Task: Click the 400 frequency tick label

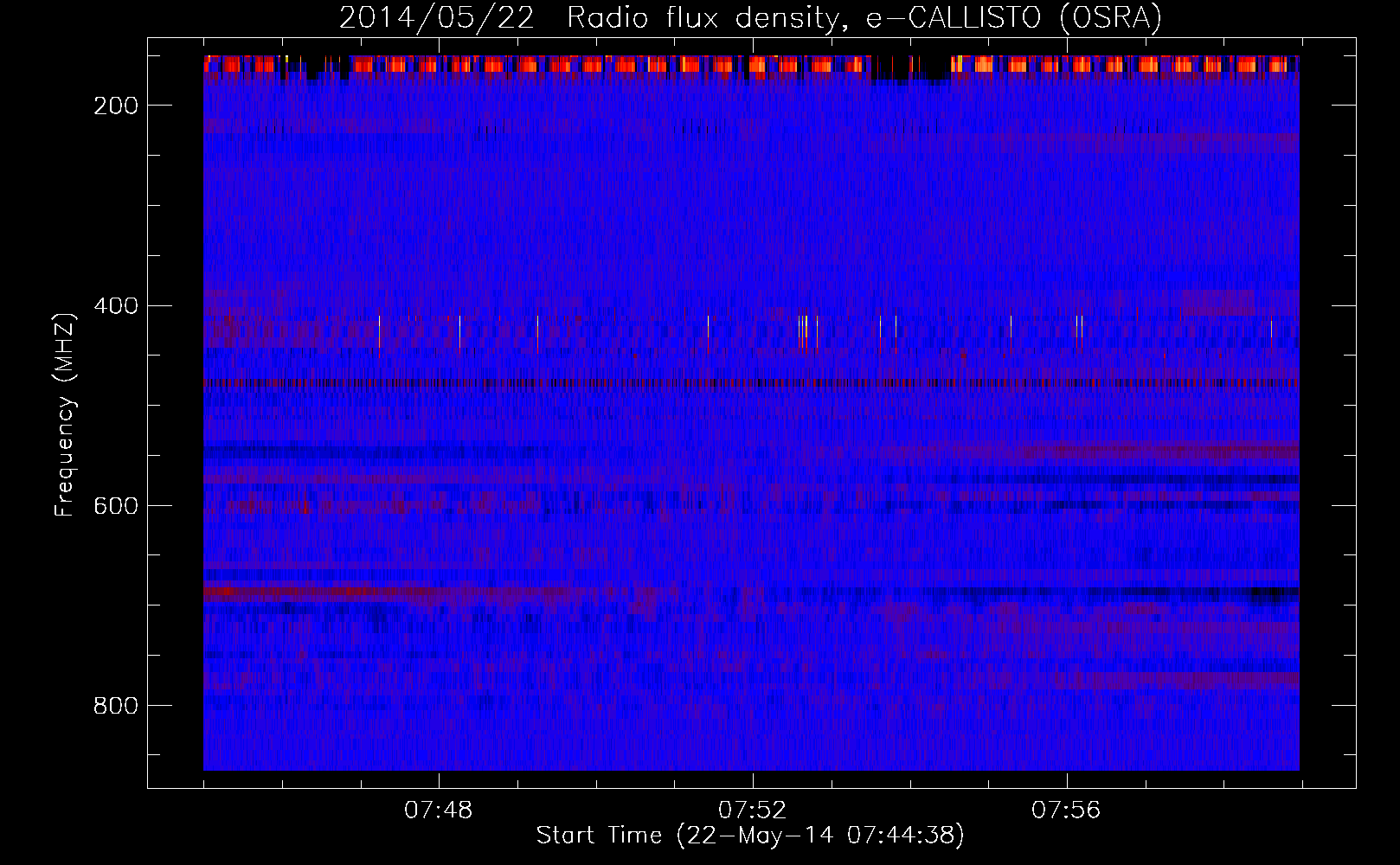Action: (116, 305)
